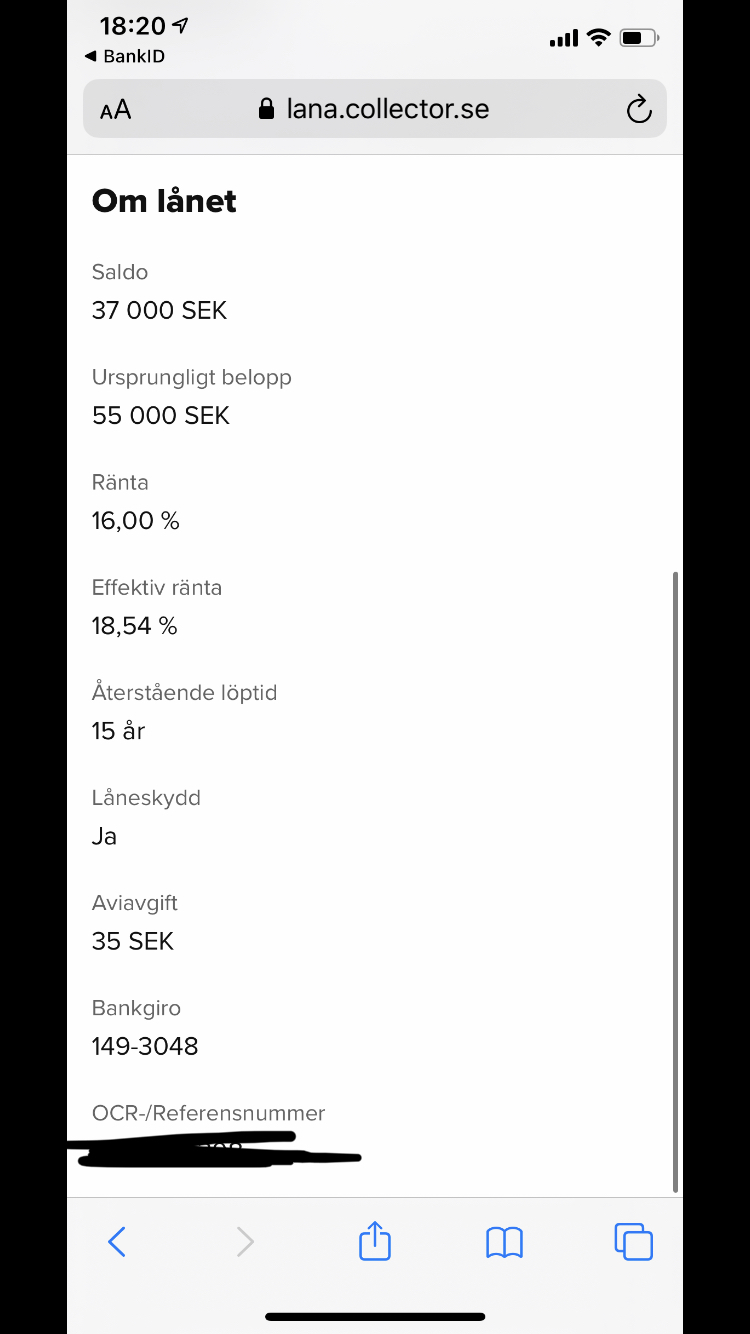Show all open tabs icon
Viewport: 750px width, 1334px height.
tap(633, 1241)
